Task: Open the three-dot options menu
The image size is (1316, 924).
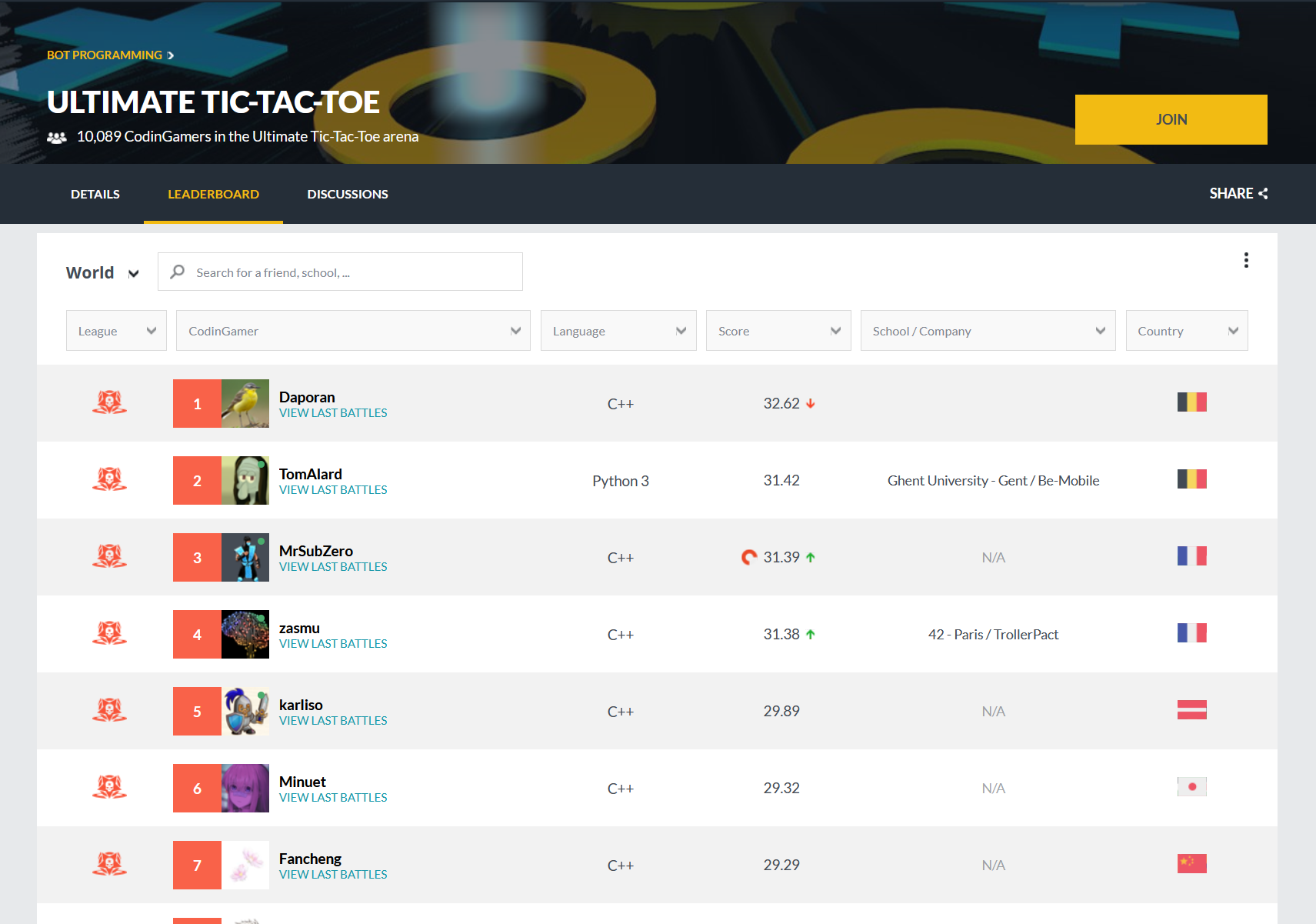Action: (x=1246, y=260)
